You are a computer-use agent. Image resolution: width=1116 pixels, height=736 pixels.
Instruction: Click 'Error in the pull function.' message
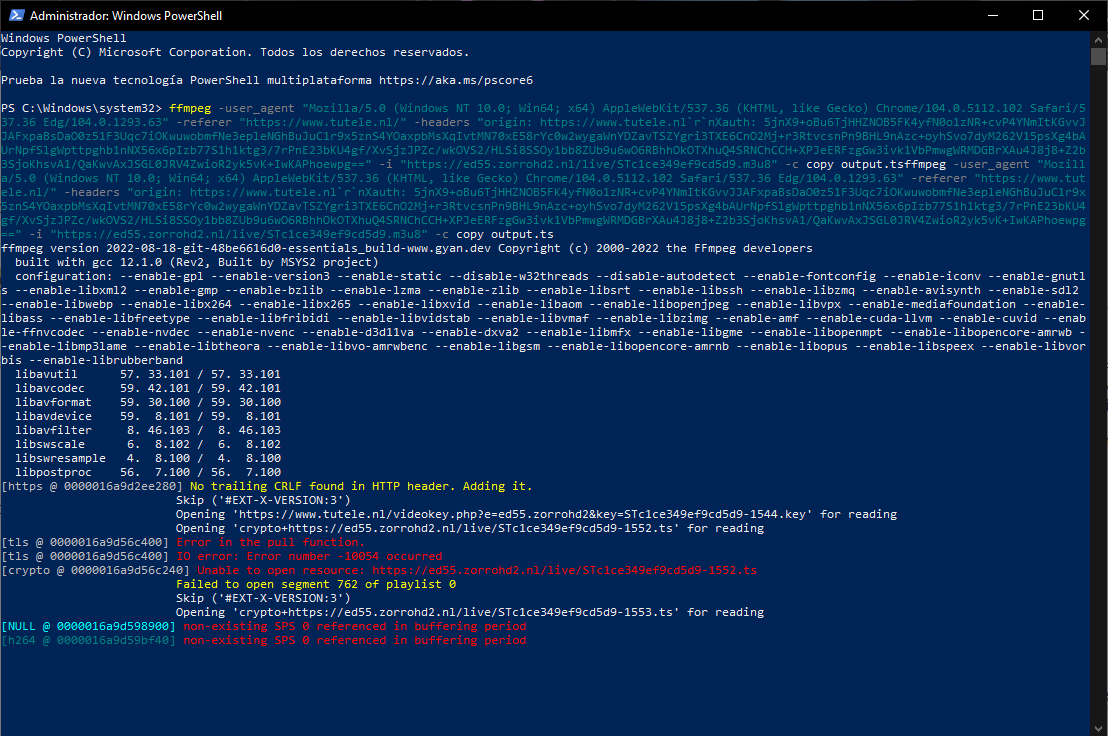(x=270, y=542)
